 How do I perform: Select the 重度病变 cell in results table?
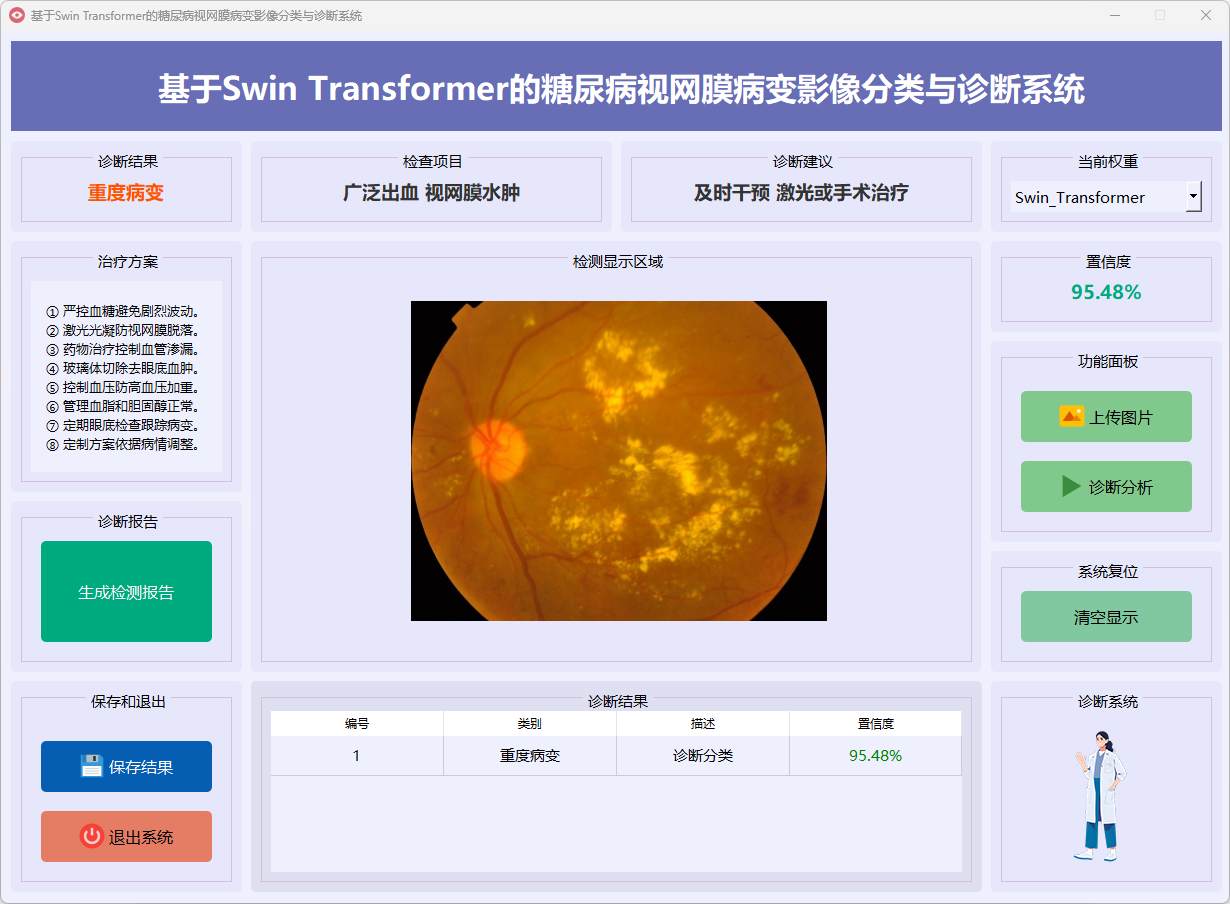click(530, 756)
